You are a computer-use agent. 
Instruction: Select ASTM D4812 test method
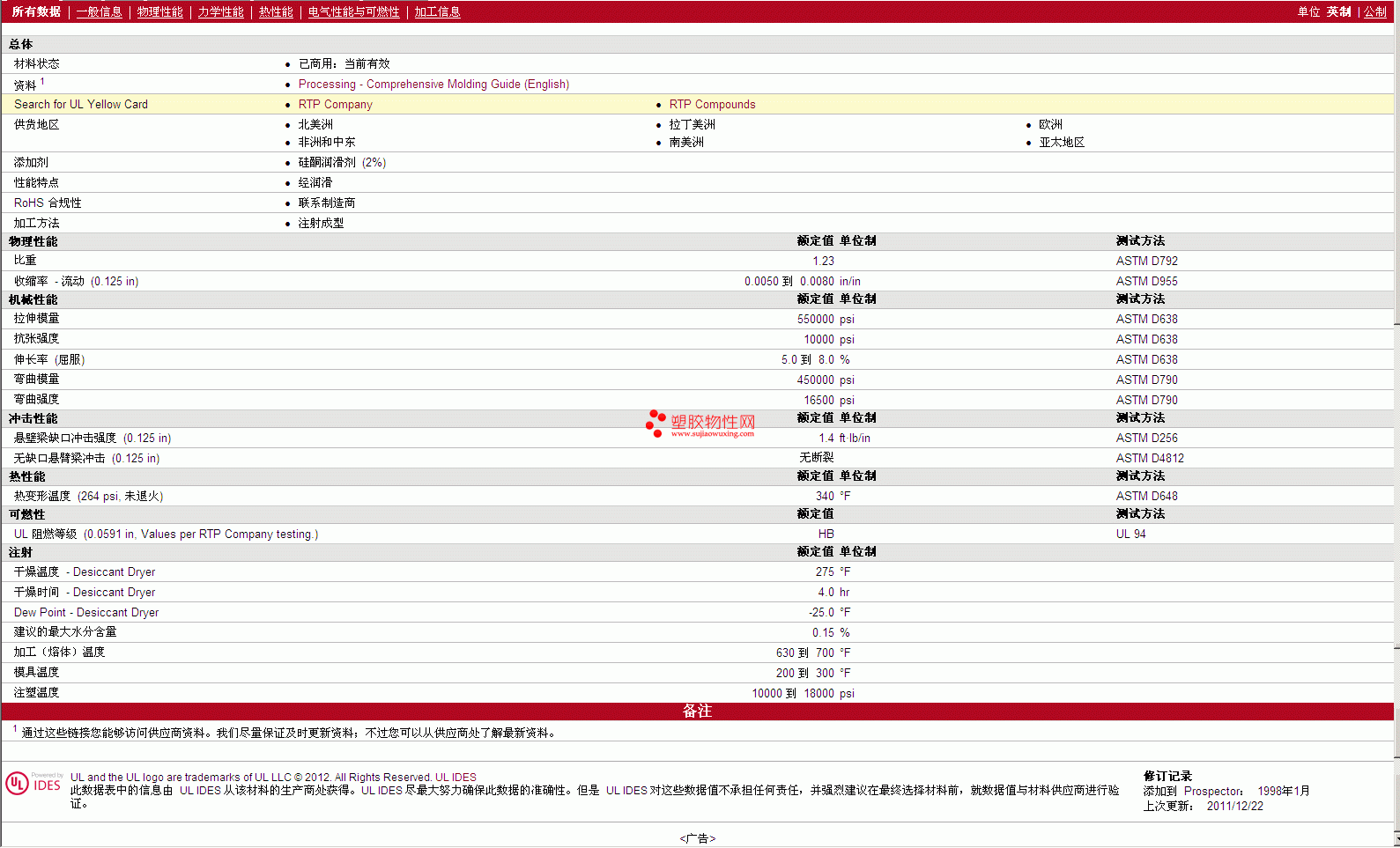[x=1150, y=458]
